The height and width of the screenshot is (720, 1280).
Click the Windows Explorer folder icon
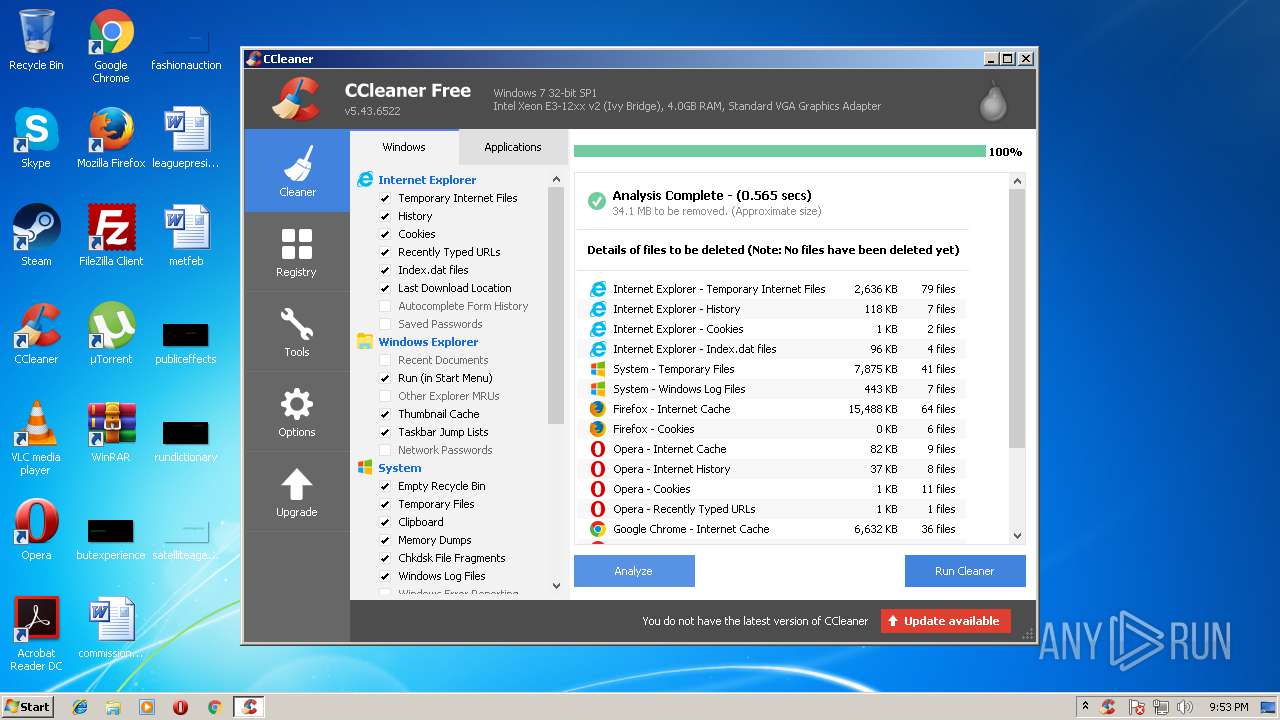click(x=365, y=342)
